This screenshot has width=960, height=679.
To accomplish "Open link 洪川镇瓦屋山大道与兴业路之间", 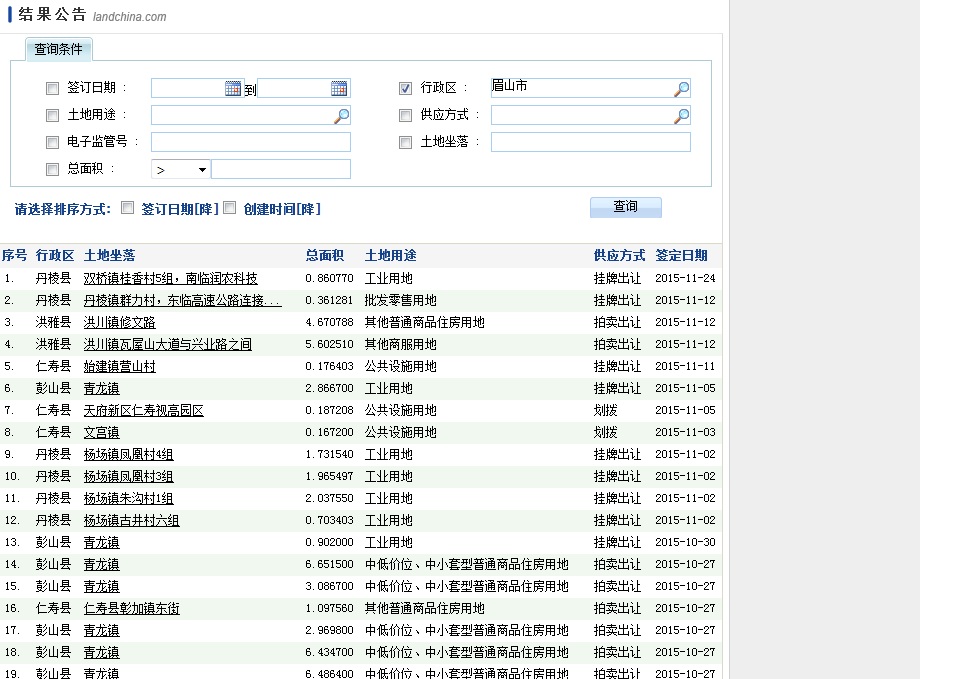I will tap(167, 345).
